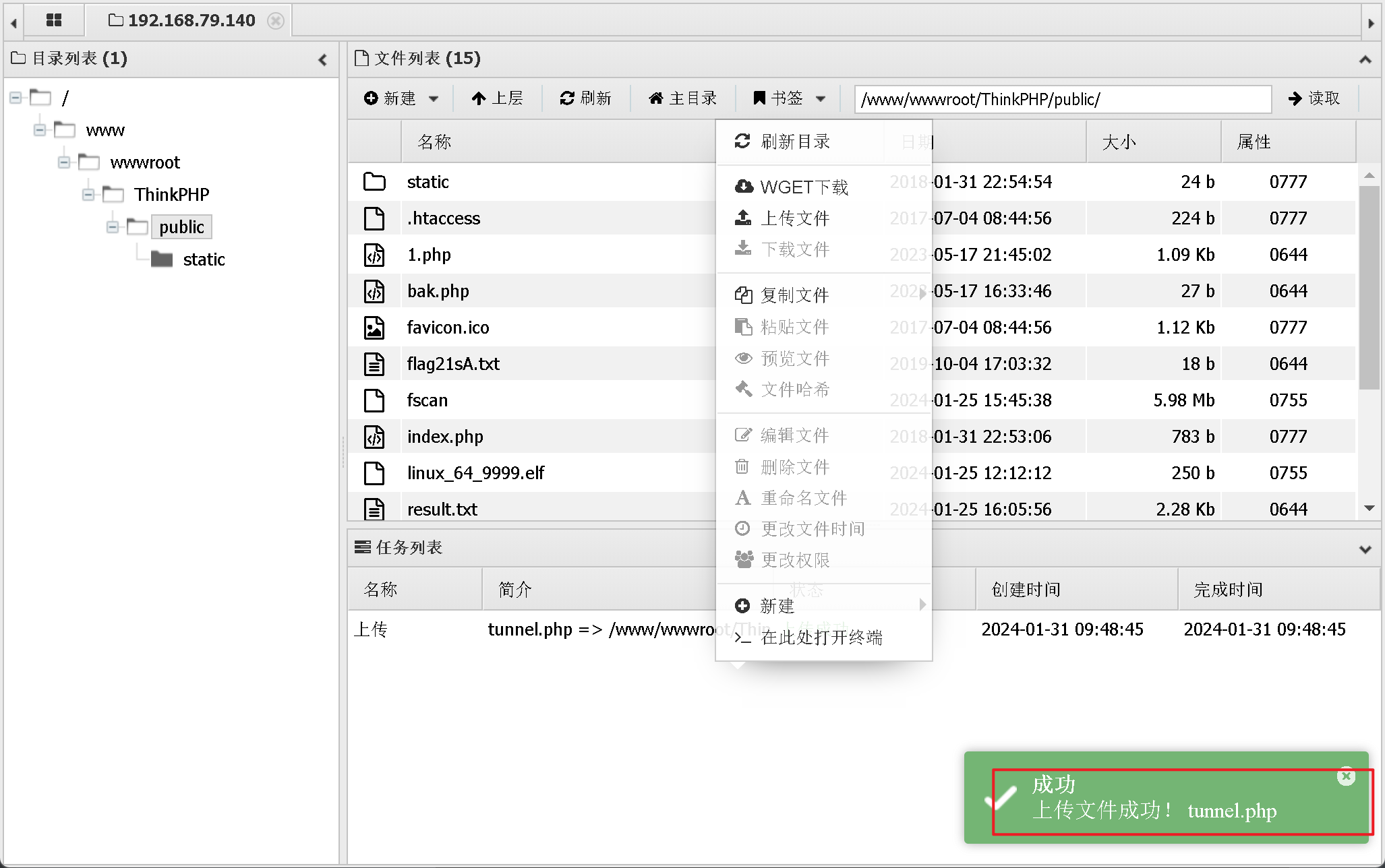Viewport: 1385px width, 868px height.
Task: Click the path input field
Action: click(1062, 99)
